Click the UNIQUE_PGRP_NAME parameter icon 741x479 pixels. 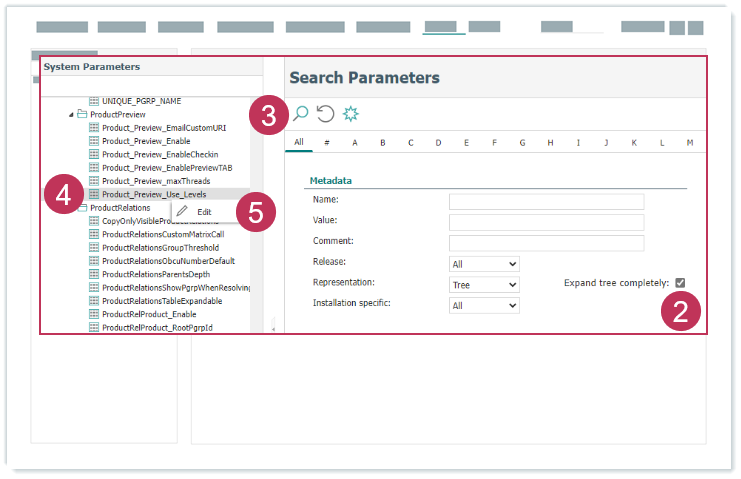(x=94, y=101)
